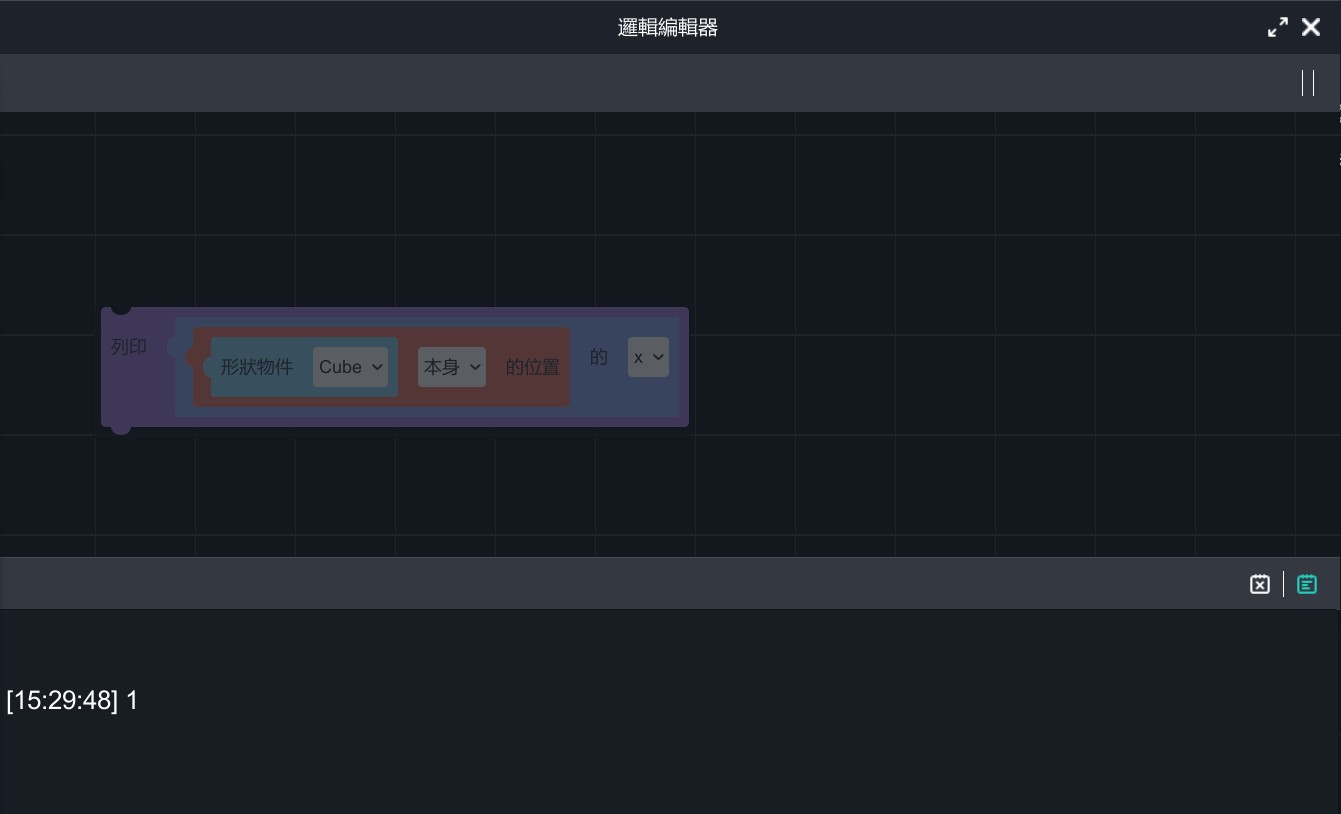Click the bottom notch of the 列印 block

pyautogui.click(x=121, y=428)
